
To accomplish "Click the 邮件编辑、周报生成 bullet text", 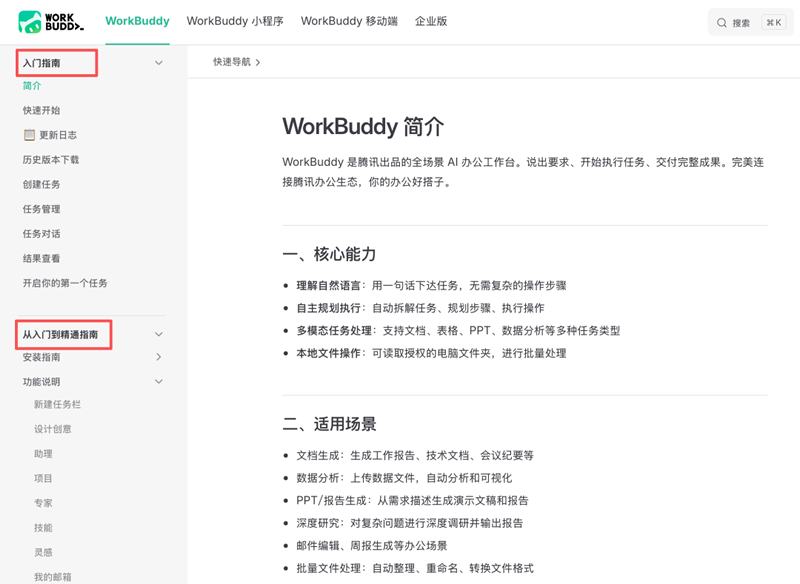I will (x=372, y=546).
